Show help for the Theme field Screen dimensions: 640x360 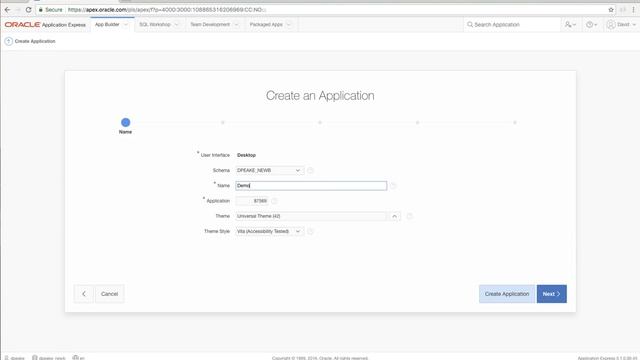coord(409,216)
